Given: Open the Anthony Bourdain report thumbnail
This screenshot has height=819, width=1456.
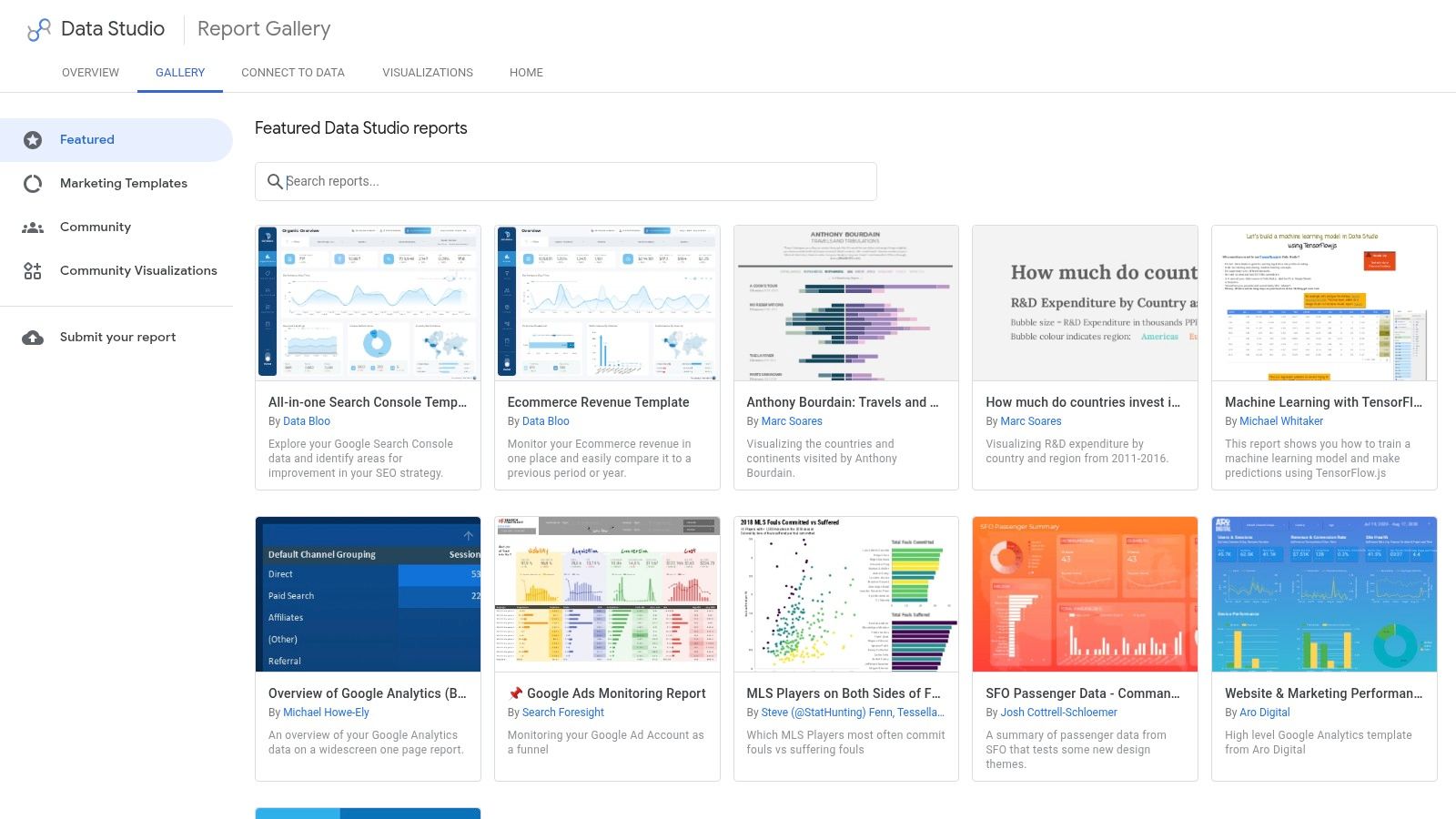Looking at the screenshot, I should [846, 303].
